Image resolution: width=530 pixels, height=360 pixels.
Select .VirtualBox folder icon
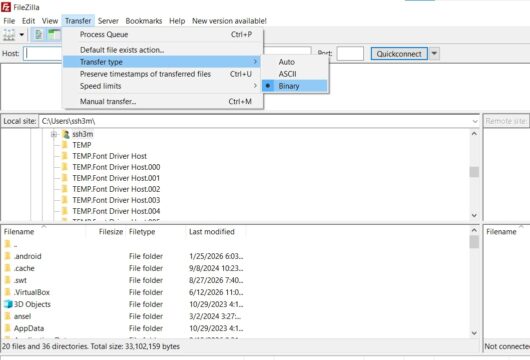(x=8, y=292)
